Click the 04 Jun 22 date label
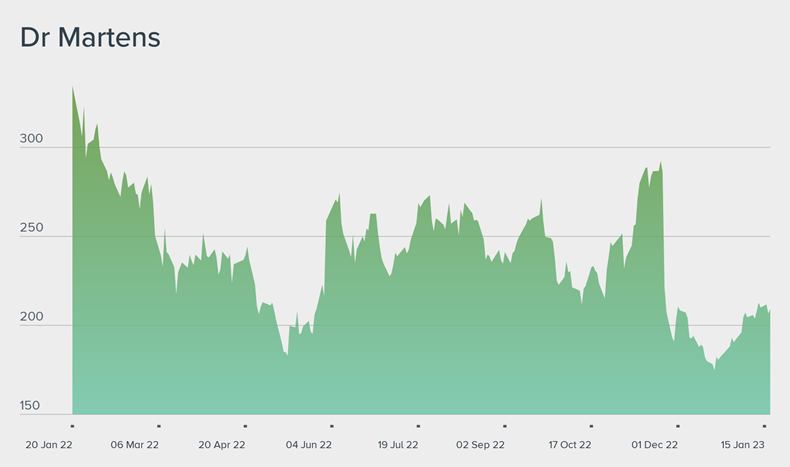 coord(309,444)
